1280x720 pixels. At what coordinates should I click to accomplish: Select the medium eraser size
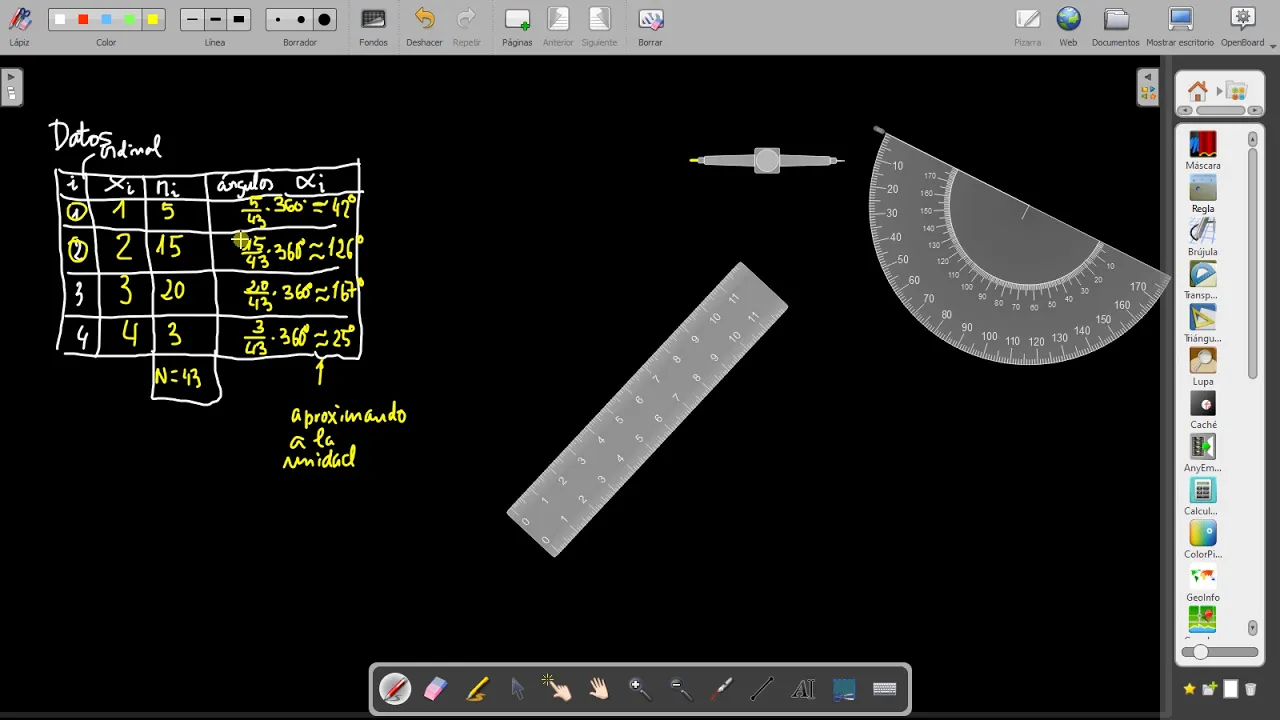click(301, 20)
